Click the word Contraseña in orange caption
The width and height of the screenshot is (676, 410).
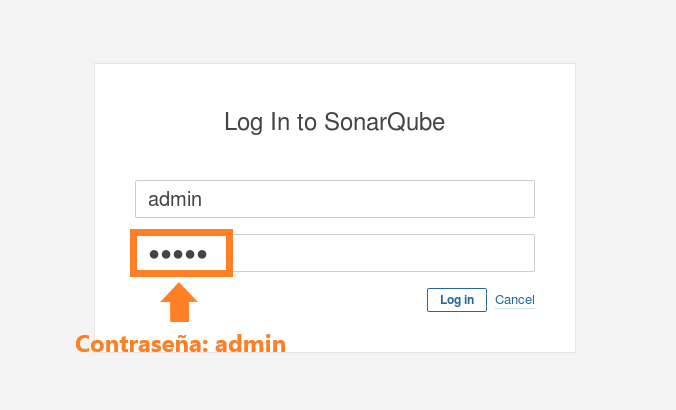tap(138, 344)
